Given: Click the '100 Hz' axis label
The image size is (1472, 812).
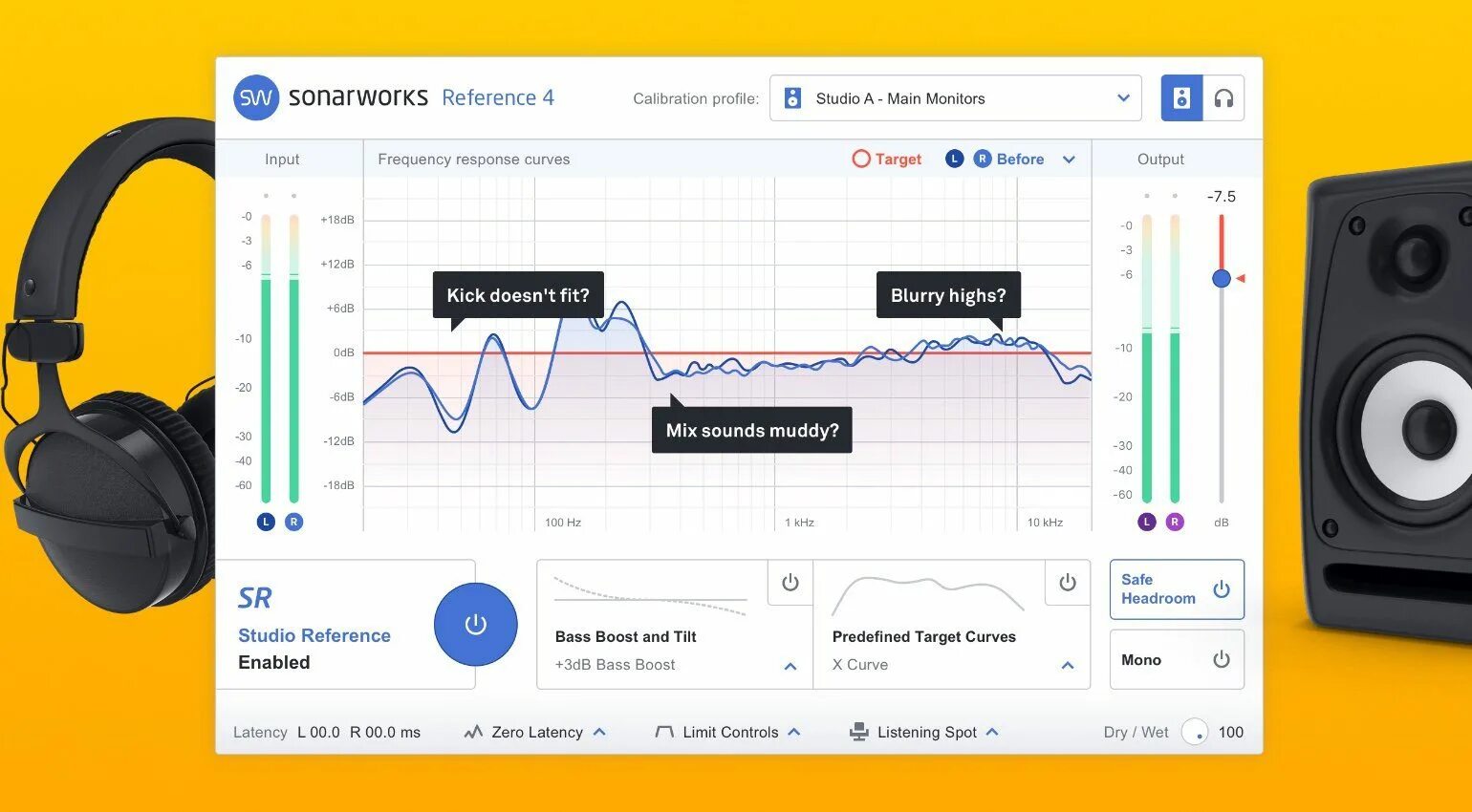Looking at the screenshot, I should point(563,523).
